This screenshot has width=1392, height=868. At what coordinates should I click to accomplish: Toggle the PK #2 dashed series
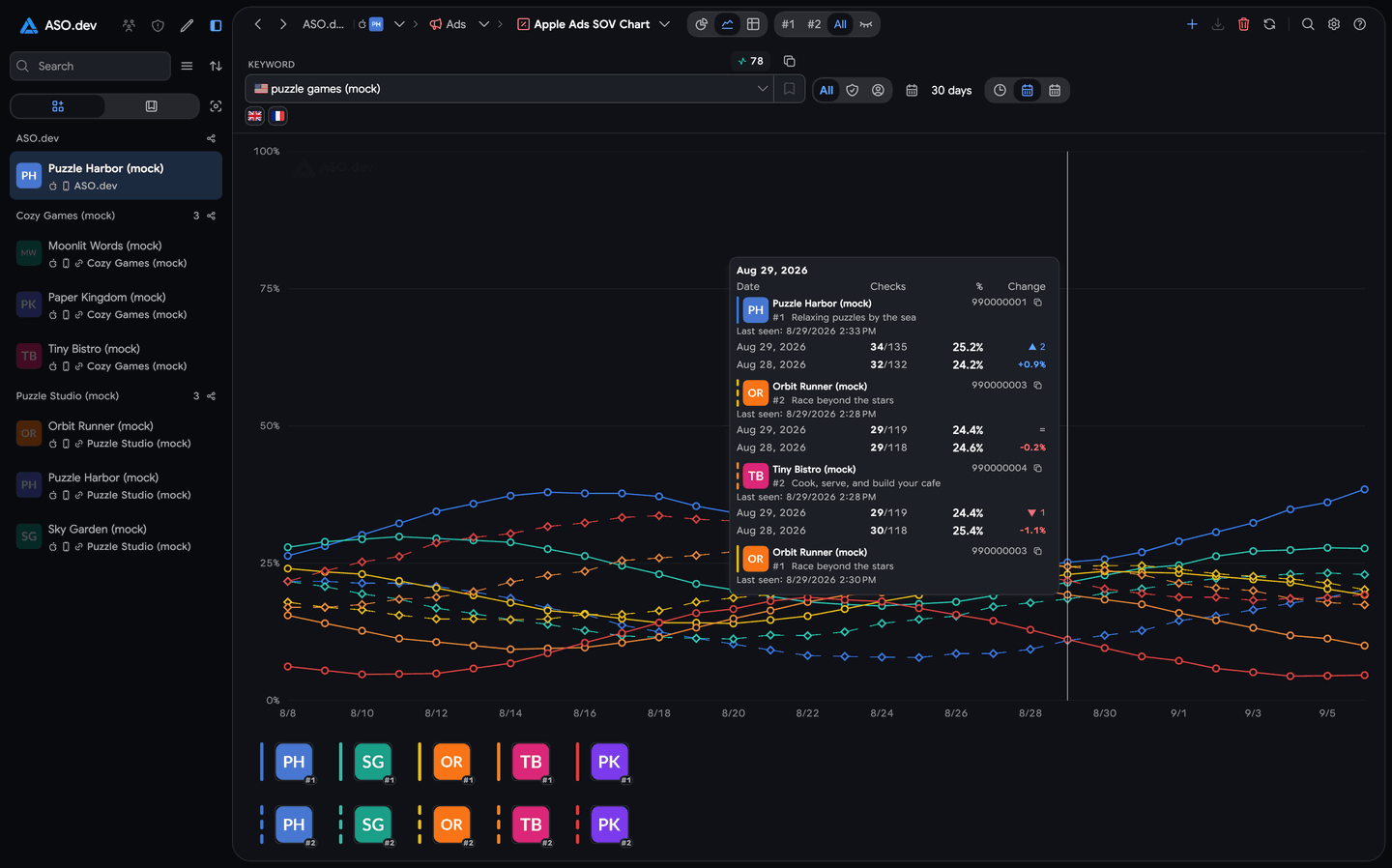pos(609,825)
